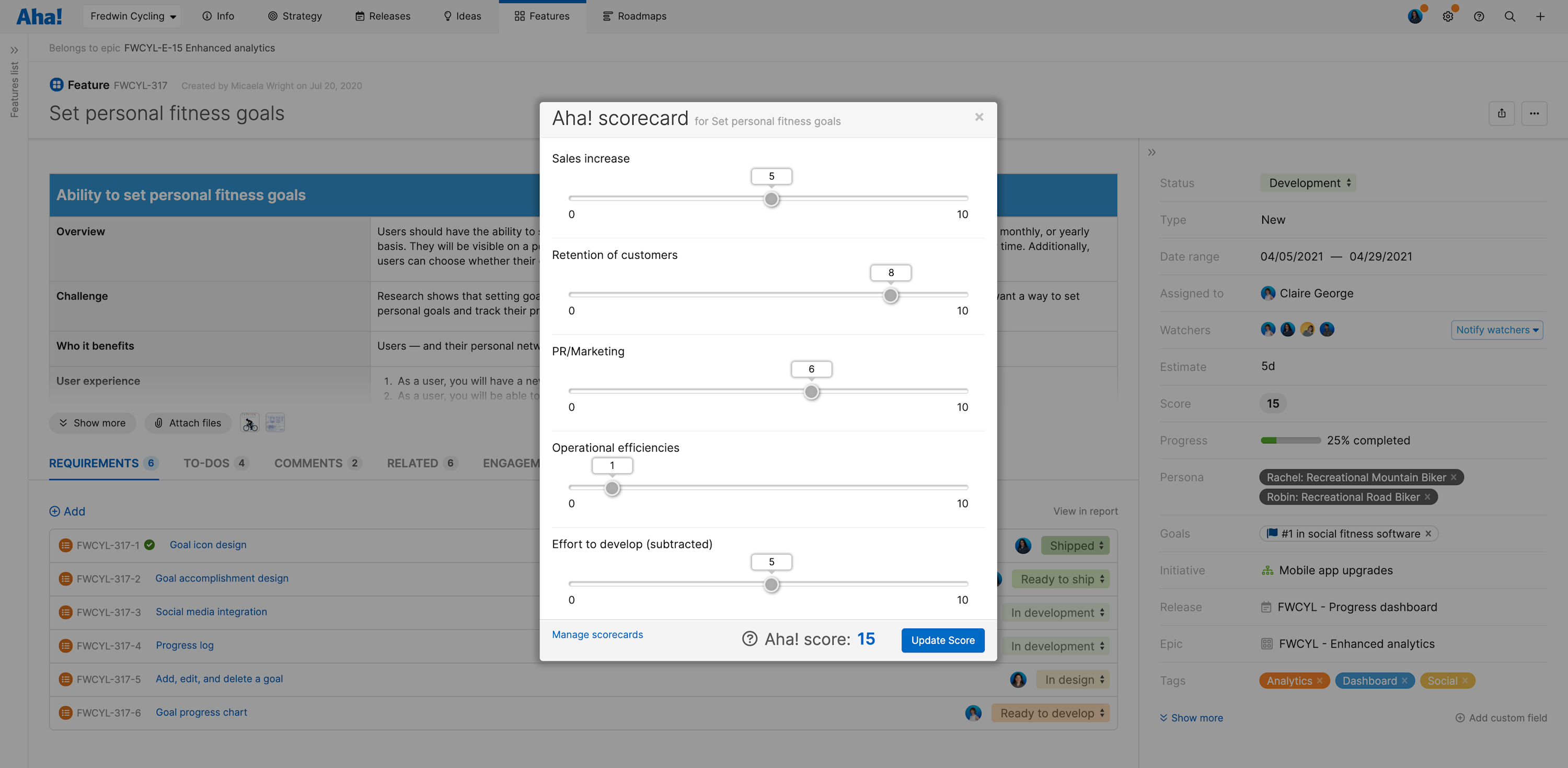Open Manage scorecards link
Image resolution: width=1568 pixels, height=768 pixels.
click(597, 635)
